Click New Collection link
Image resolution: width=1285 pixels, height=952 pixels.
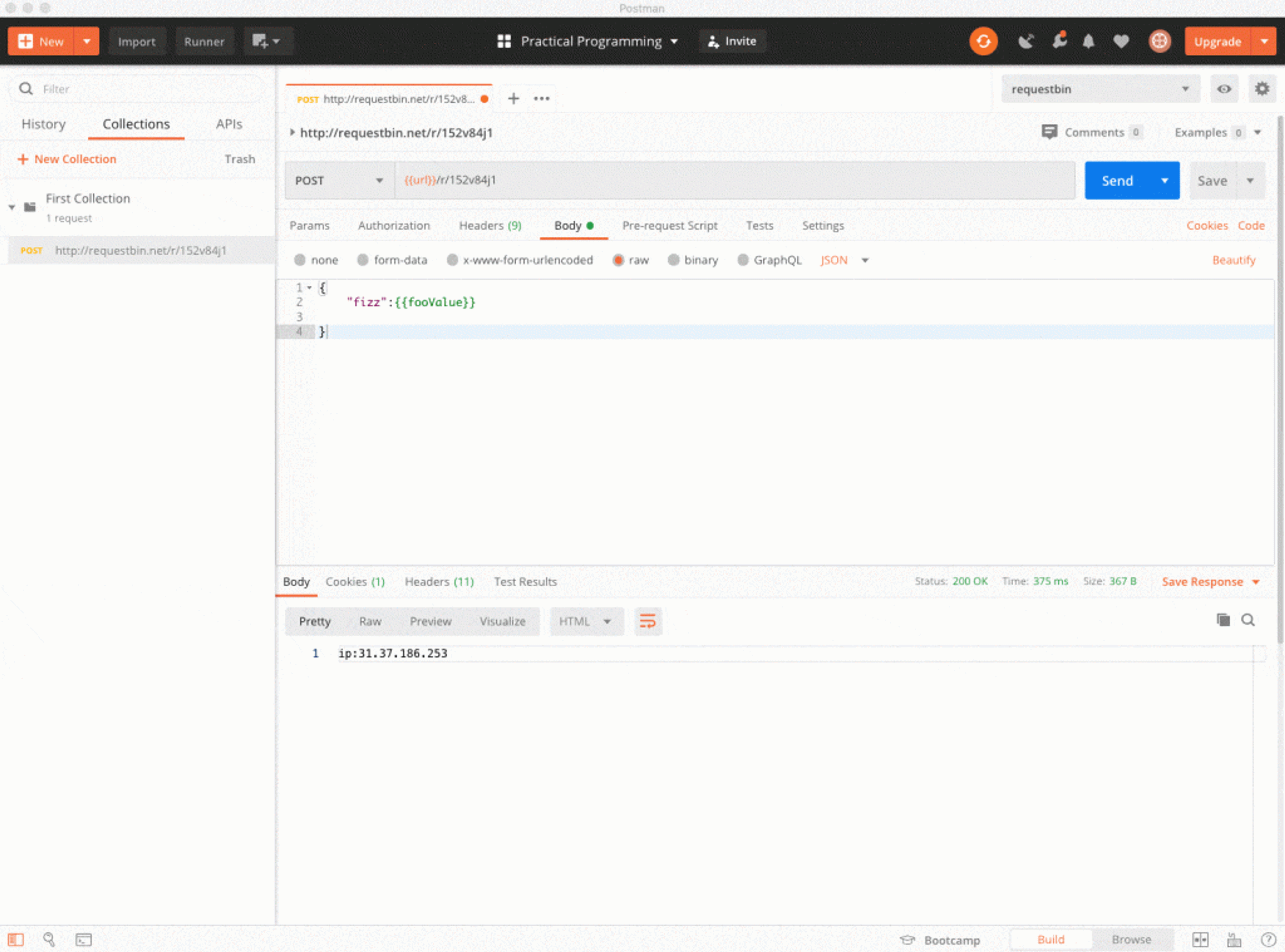(67, 159)
